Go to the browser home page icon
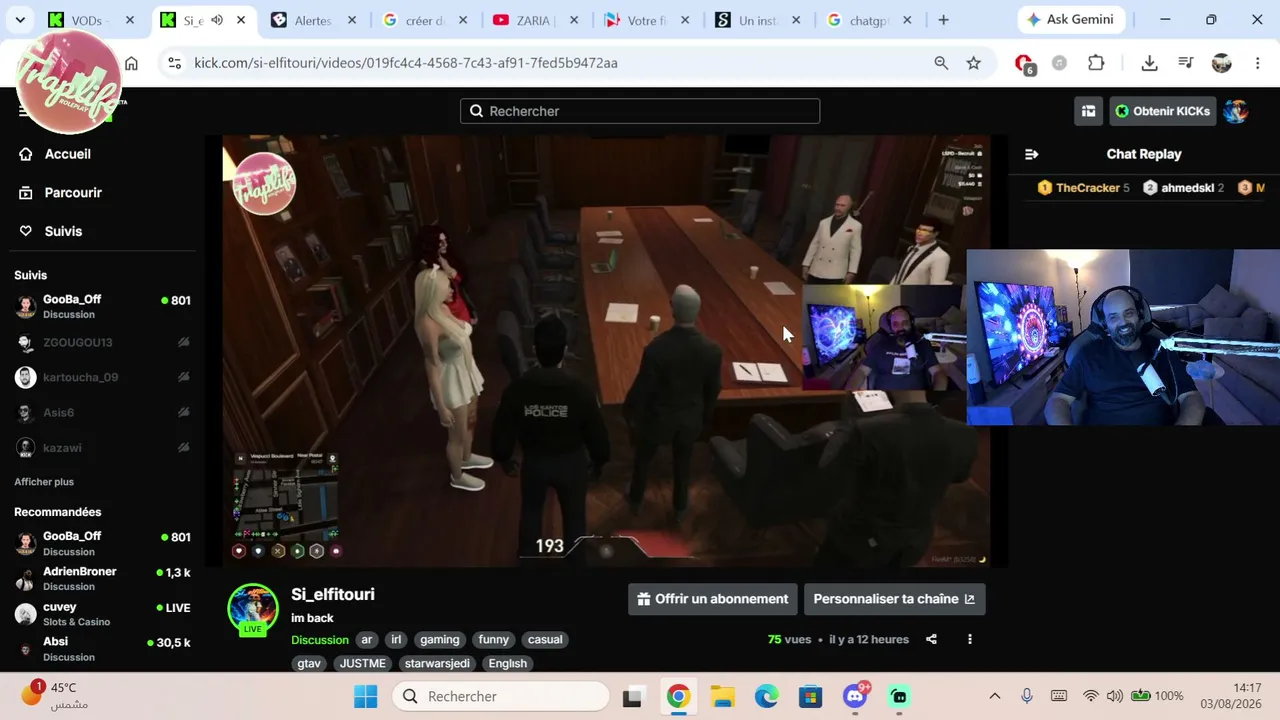 point(131,63)
